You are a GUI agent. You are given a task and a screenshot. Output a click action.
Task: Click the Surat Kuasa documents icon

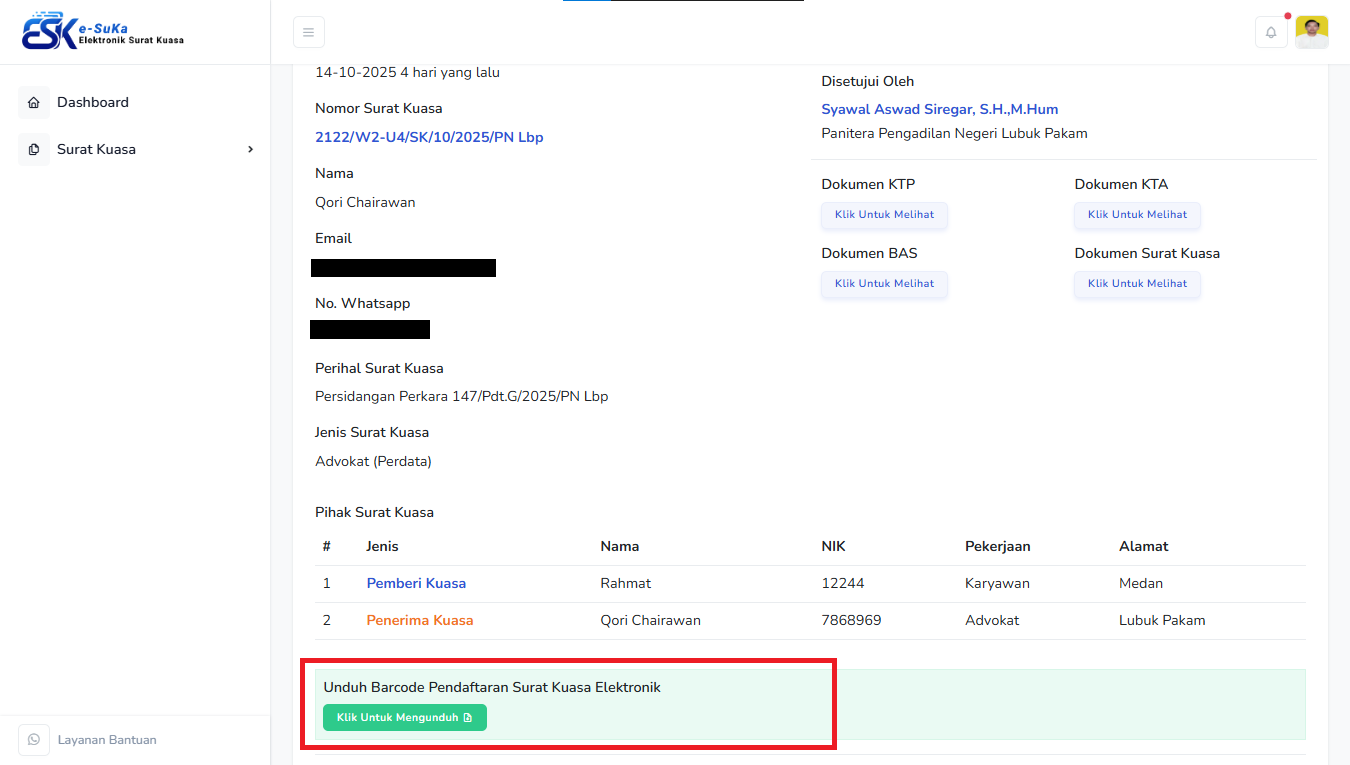coord(34,150)
